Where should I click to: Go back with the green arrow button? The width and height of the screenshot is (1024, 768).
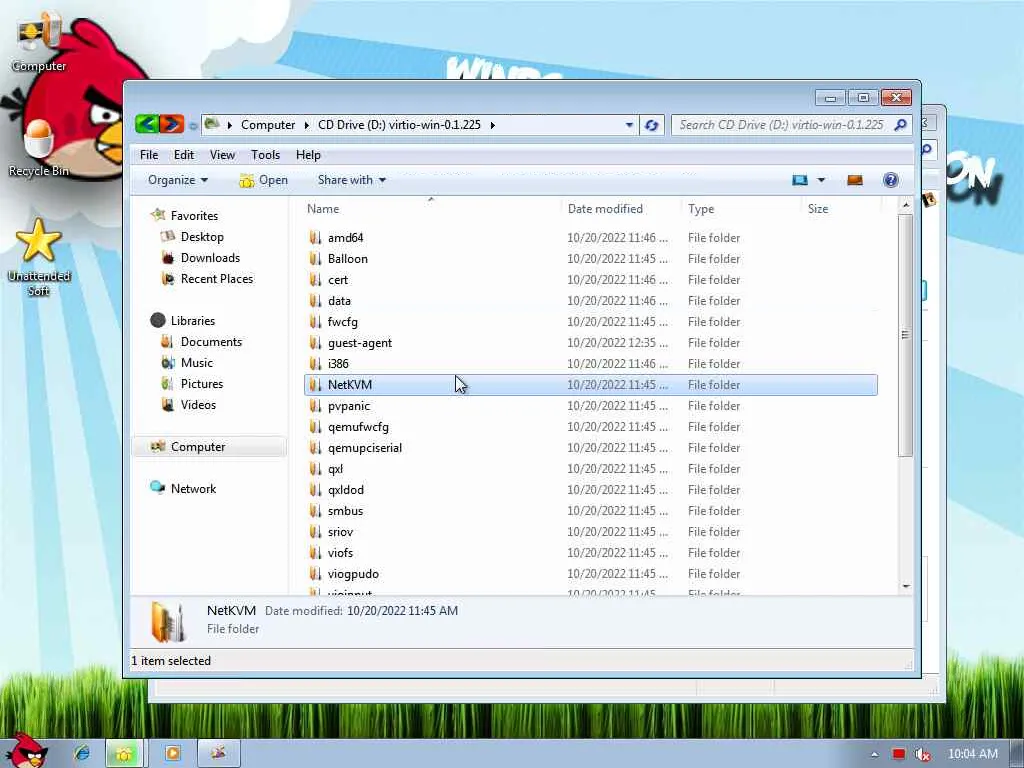pos(147,123)
